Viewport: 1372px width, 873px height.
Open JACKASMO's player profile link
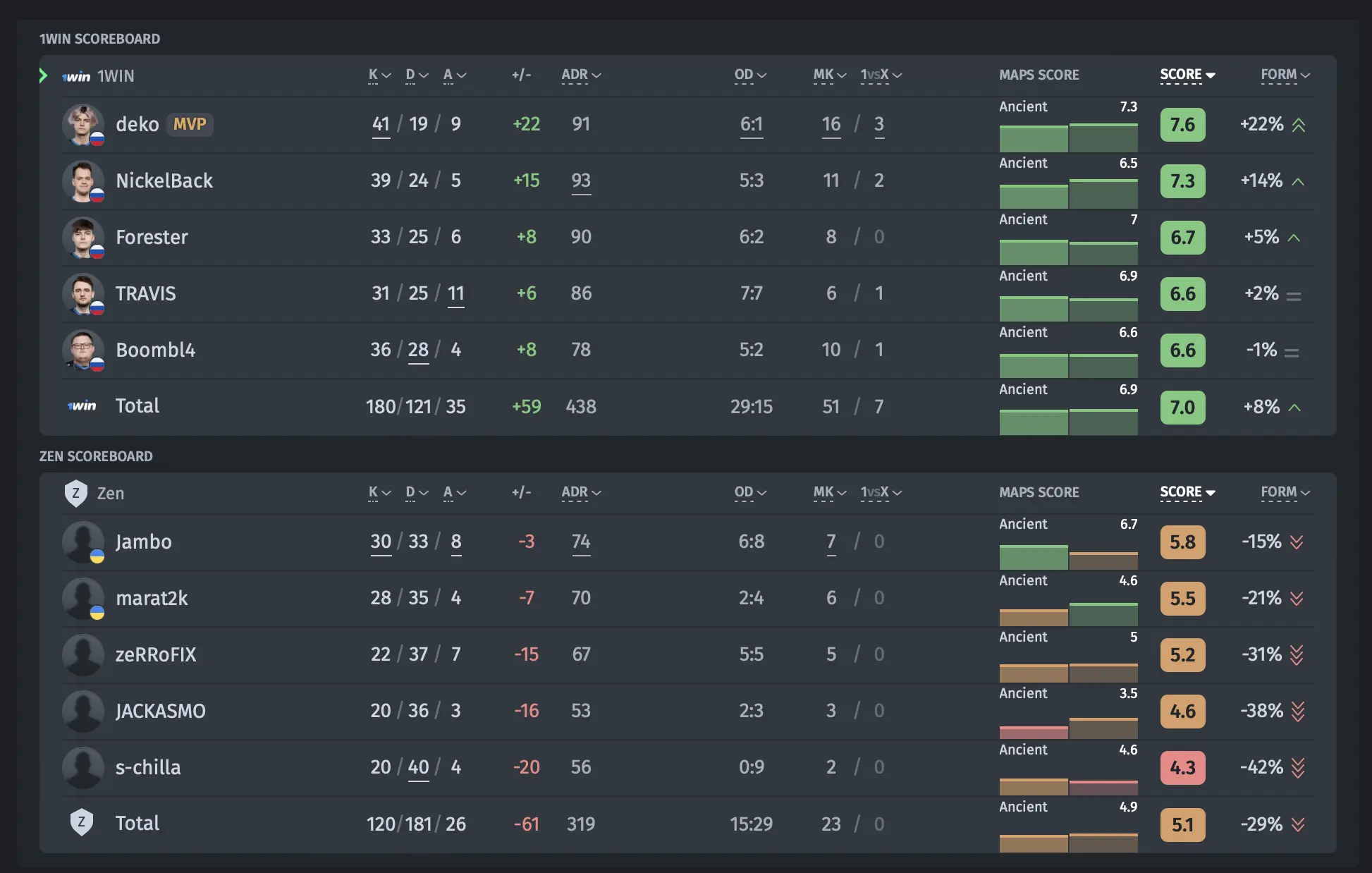pyautogui.click(x=161, y=711)
